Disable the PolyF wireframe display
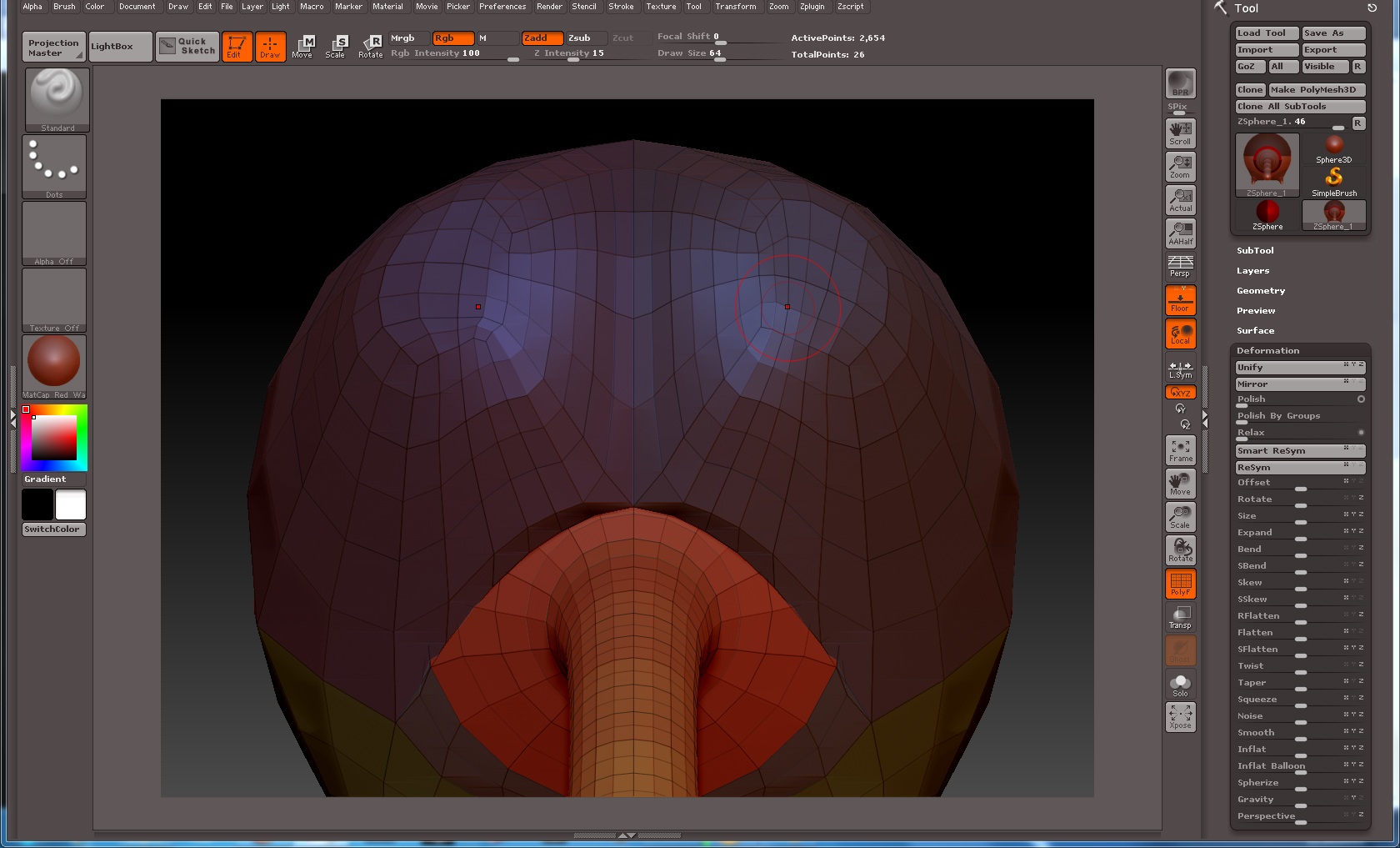Viewport: 1400px width, 848px height. click(1180, 584)
